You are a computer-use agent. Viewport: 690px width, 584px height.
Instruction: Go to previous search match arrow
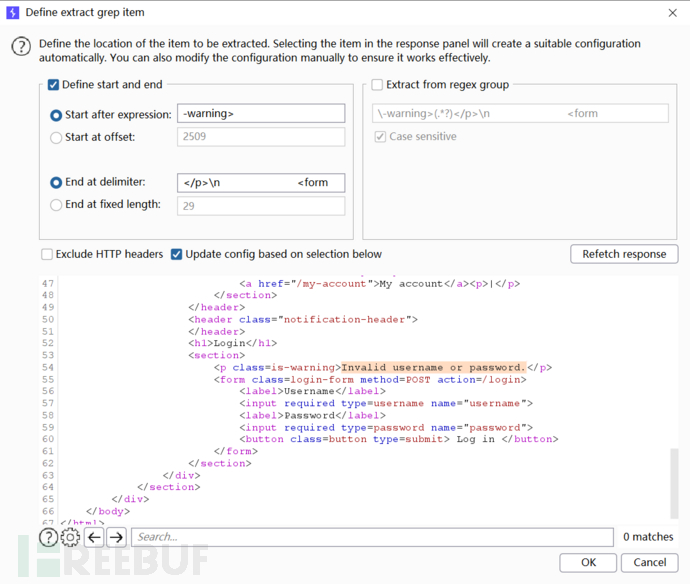94,537
